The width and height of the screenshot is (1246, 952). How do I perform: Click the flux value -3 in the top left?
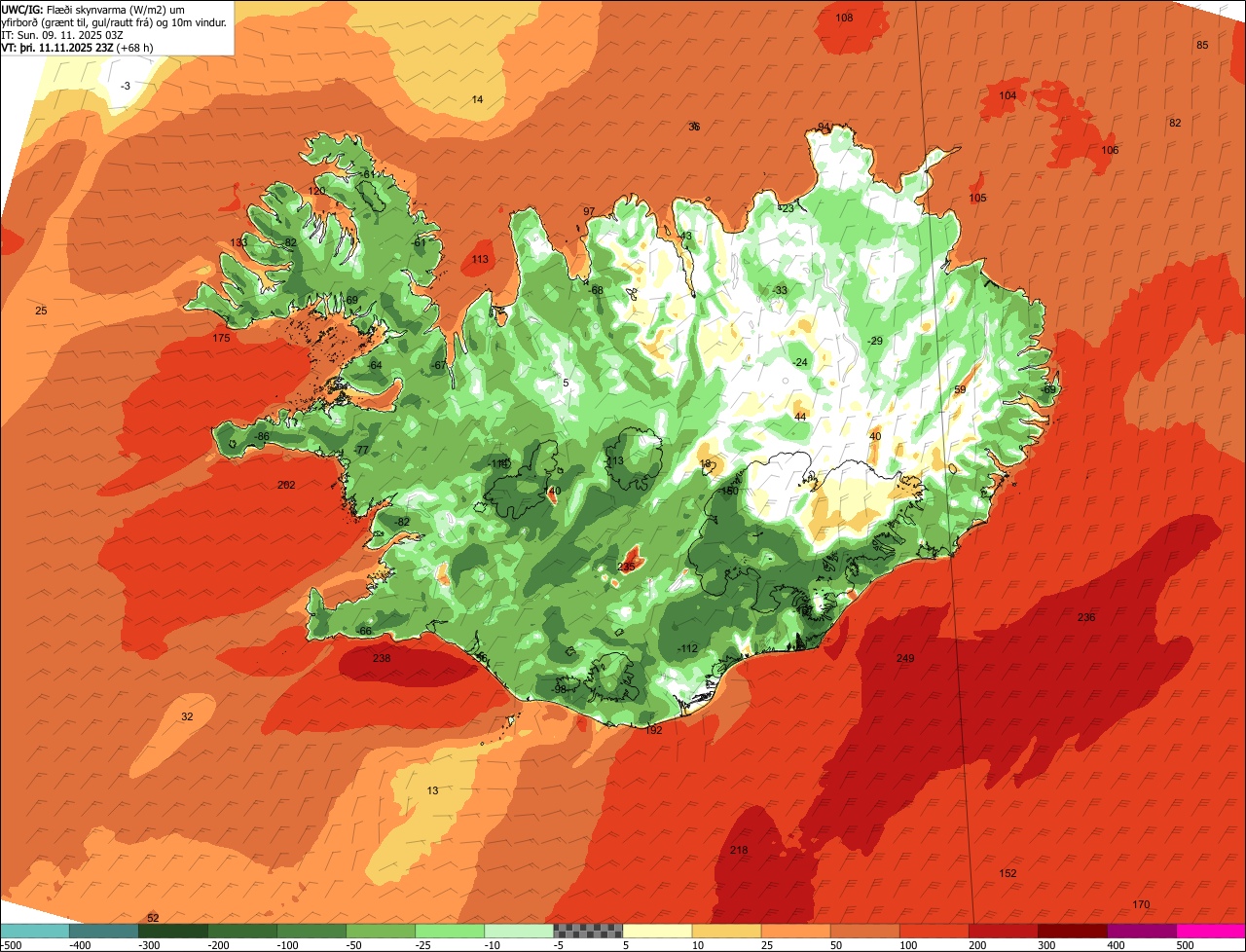tap(125, 87)
